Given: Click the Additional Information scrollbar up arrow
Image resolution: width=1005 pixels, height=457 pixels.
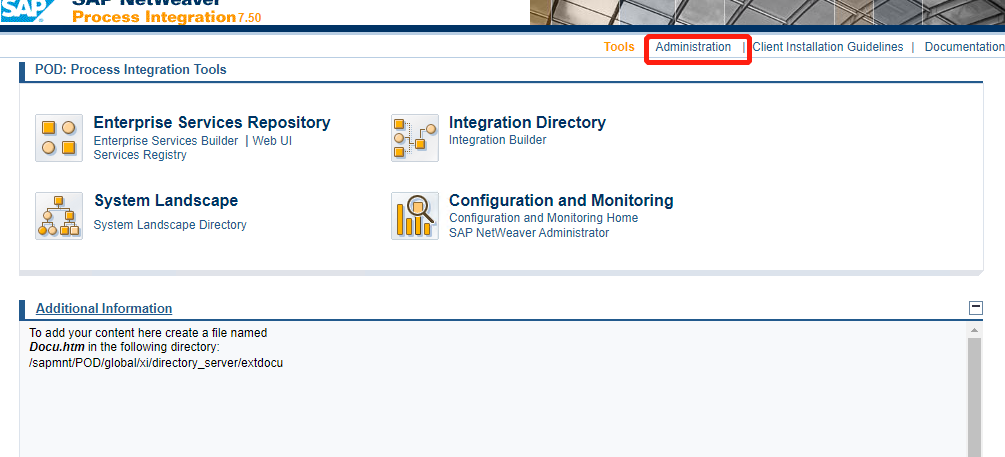Looking at the screenshot, I should pyautogui.click(x=974, y=330).
